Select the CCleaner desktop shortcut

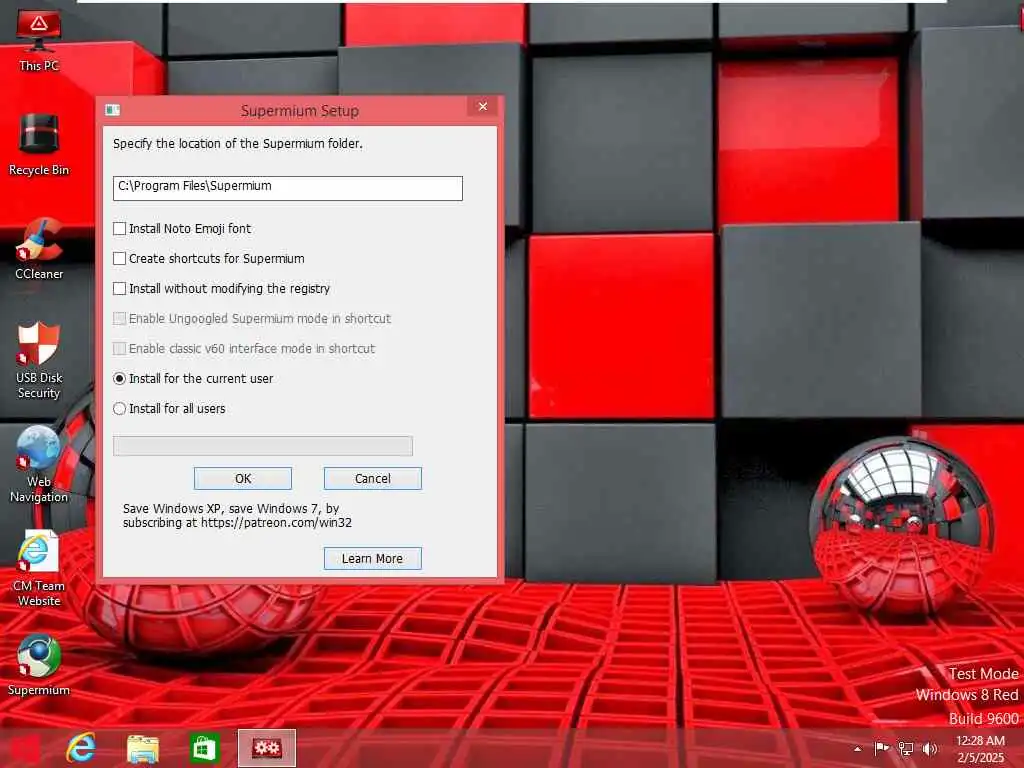[39, 249]
